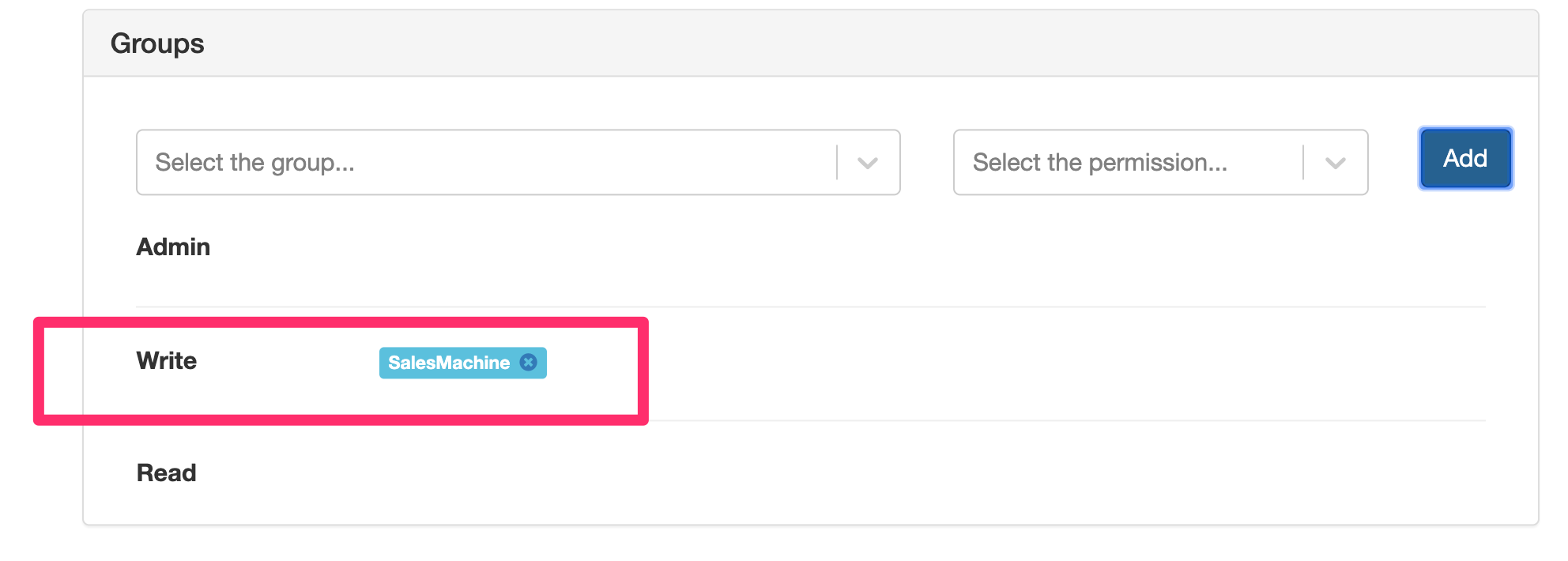Select the Admin permission label
The width and height of the screenshot is (1568, 561).
tap(173, 247)
